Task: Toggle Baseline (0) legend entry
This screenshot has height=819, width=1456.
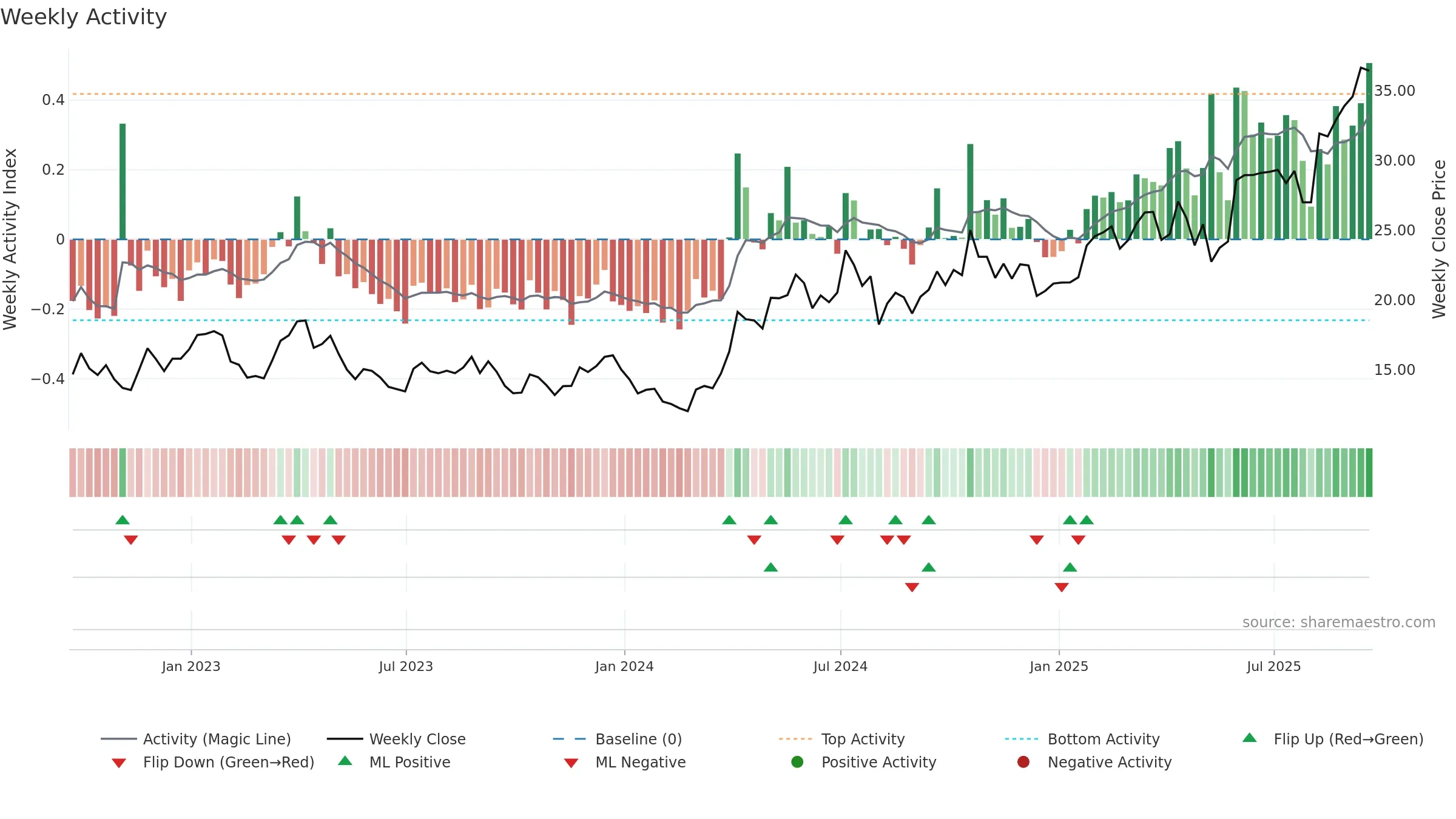Action: tap(618, 739)
